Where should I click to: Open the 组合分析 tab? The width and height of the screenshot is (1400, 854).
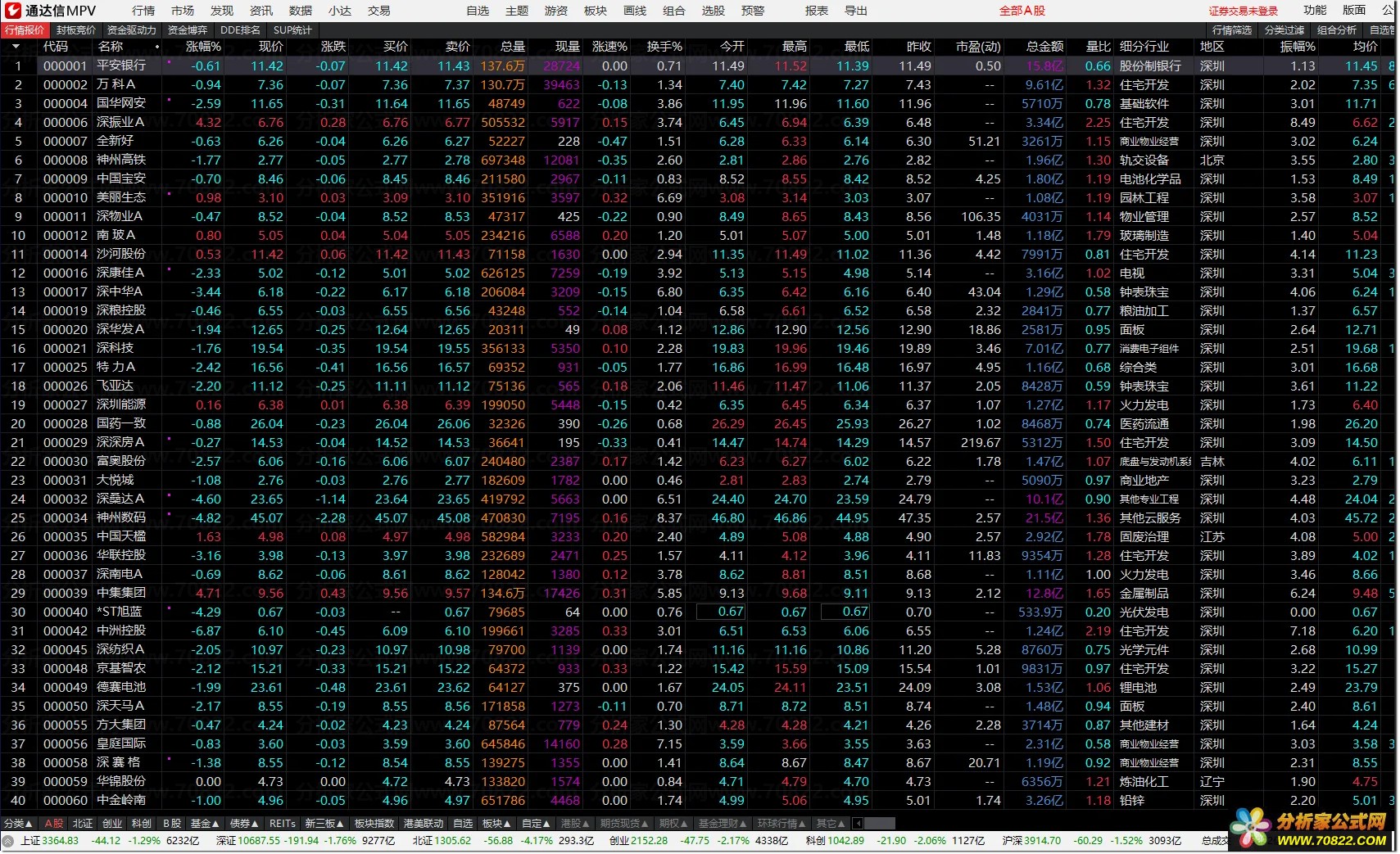point(1337,29)
